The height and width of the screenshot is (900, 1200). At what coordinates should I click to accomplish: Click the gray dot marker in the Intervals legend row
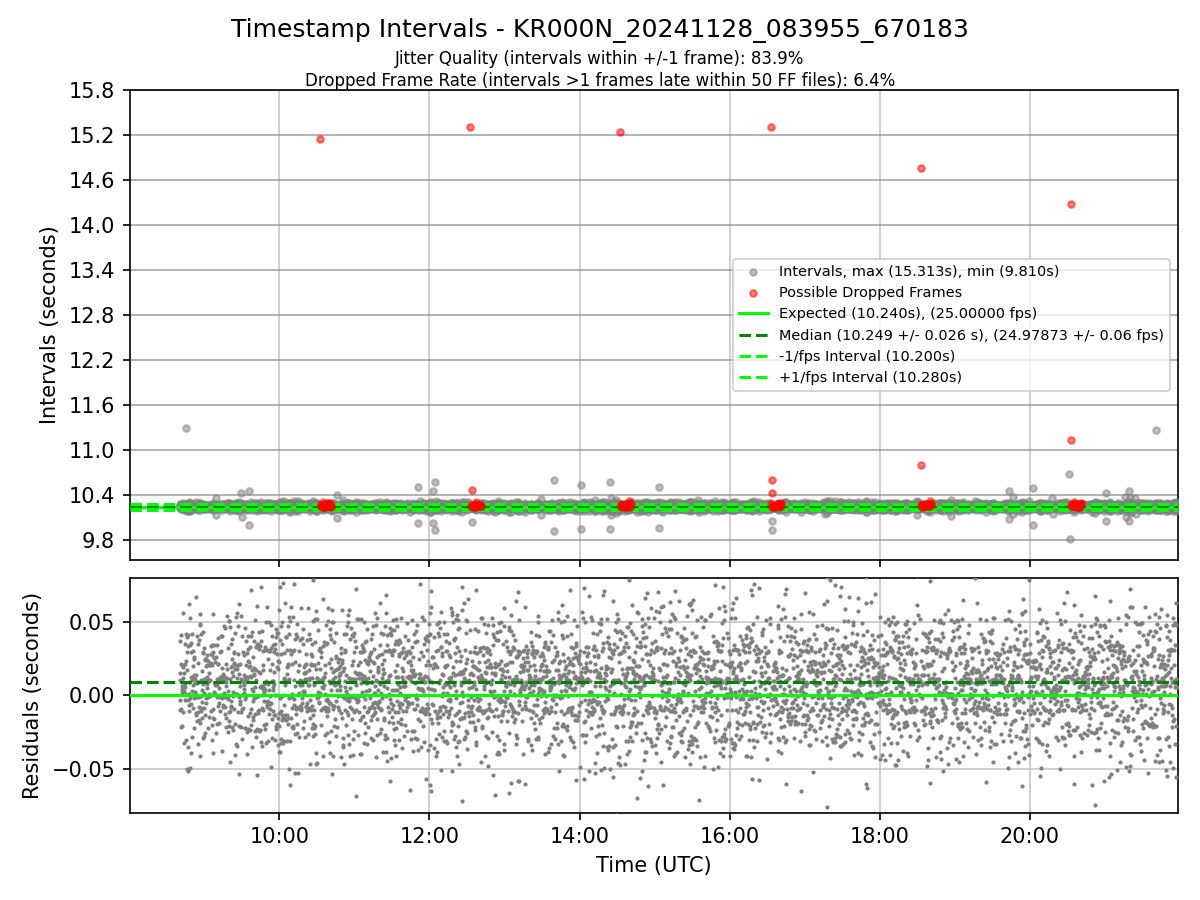coord(754,272)
